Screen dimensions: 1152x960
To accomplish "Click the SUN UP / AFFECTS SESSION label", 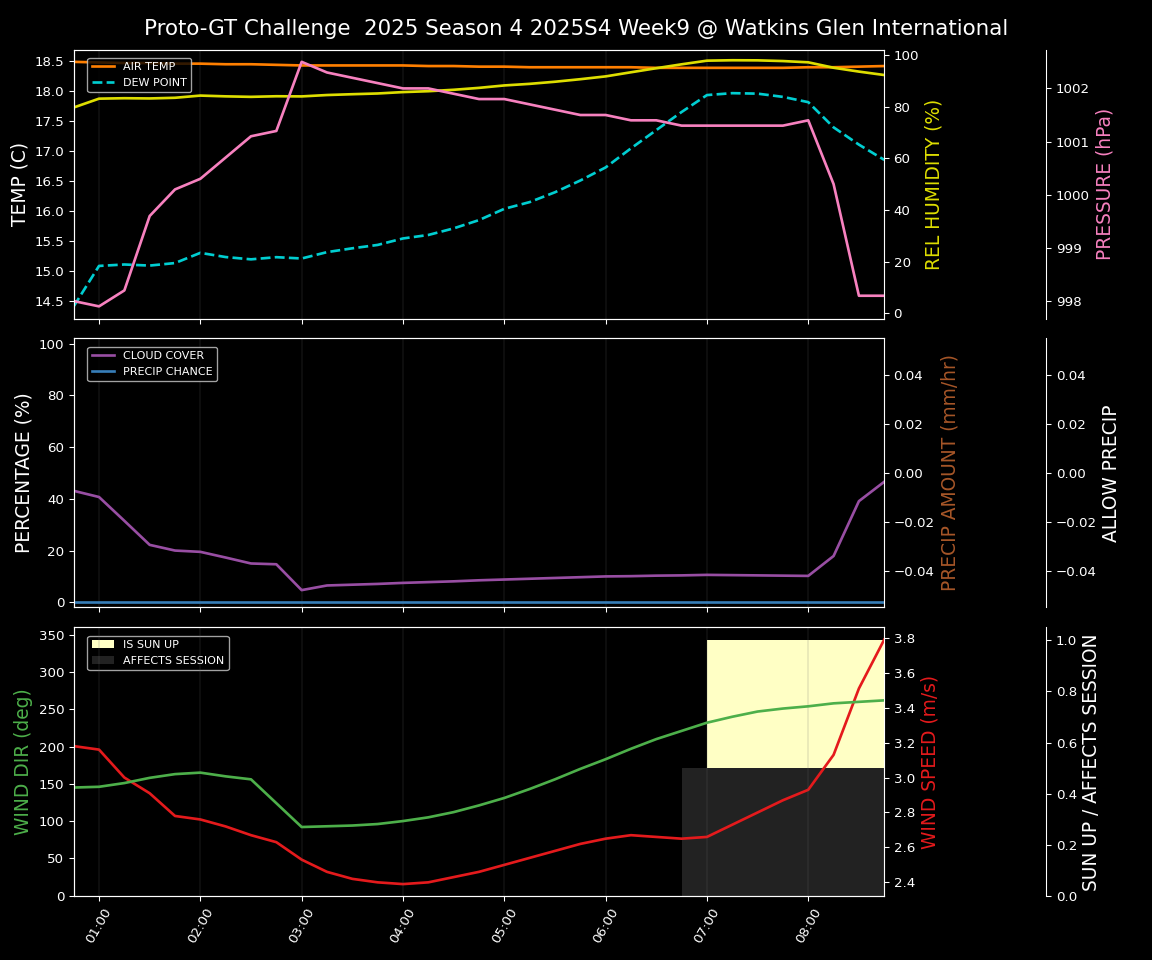I will tap(1090, 761).
